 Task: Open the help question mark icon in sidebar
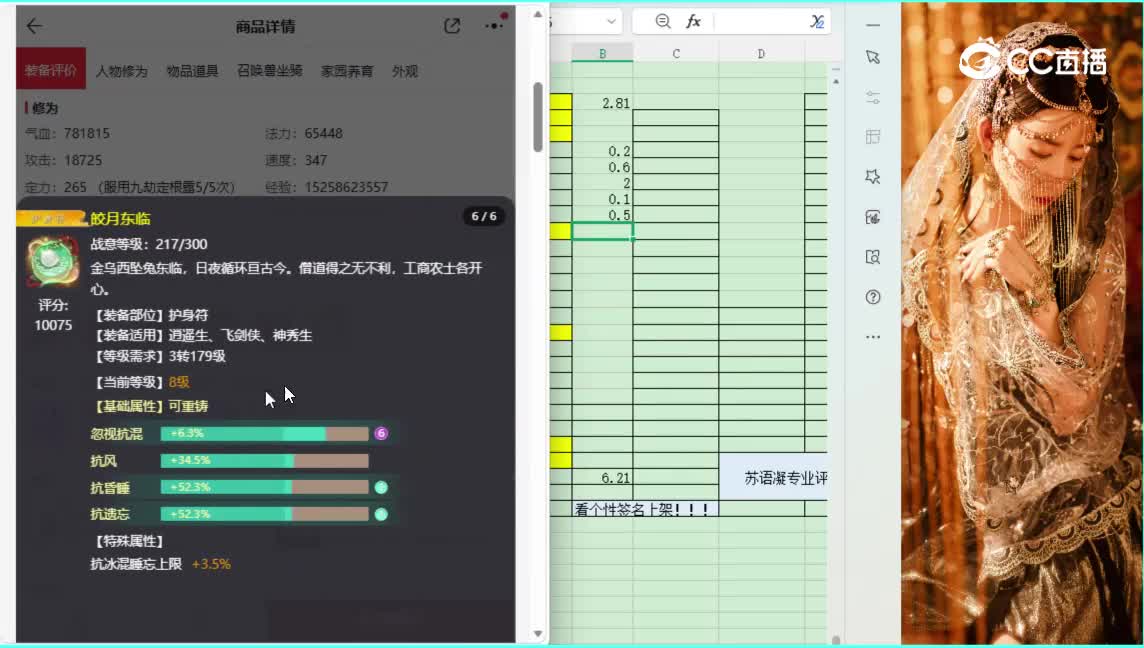[873, 297]
